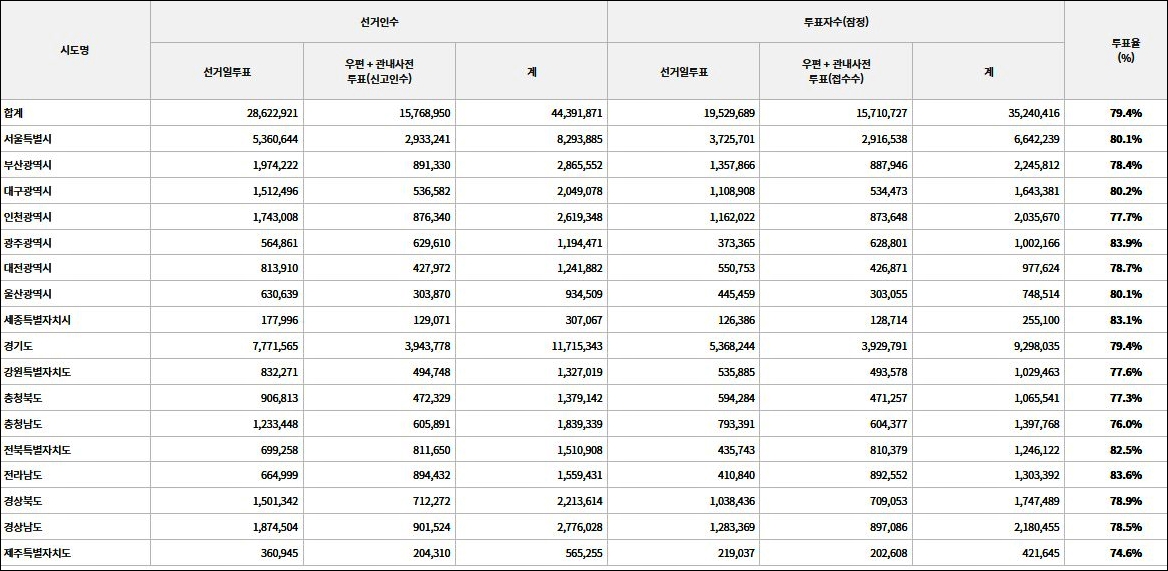This screenshot has height=571, width=1168.
Task: Click Sejong election-day electors 177,996
Action: (x=281, y=320)
